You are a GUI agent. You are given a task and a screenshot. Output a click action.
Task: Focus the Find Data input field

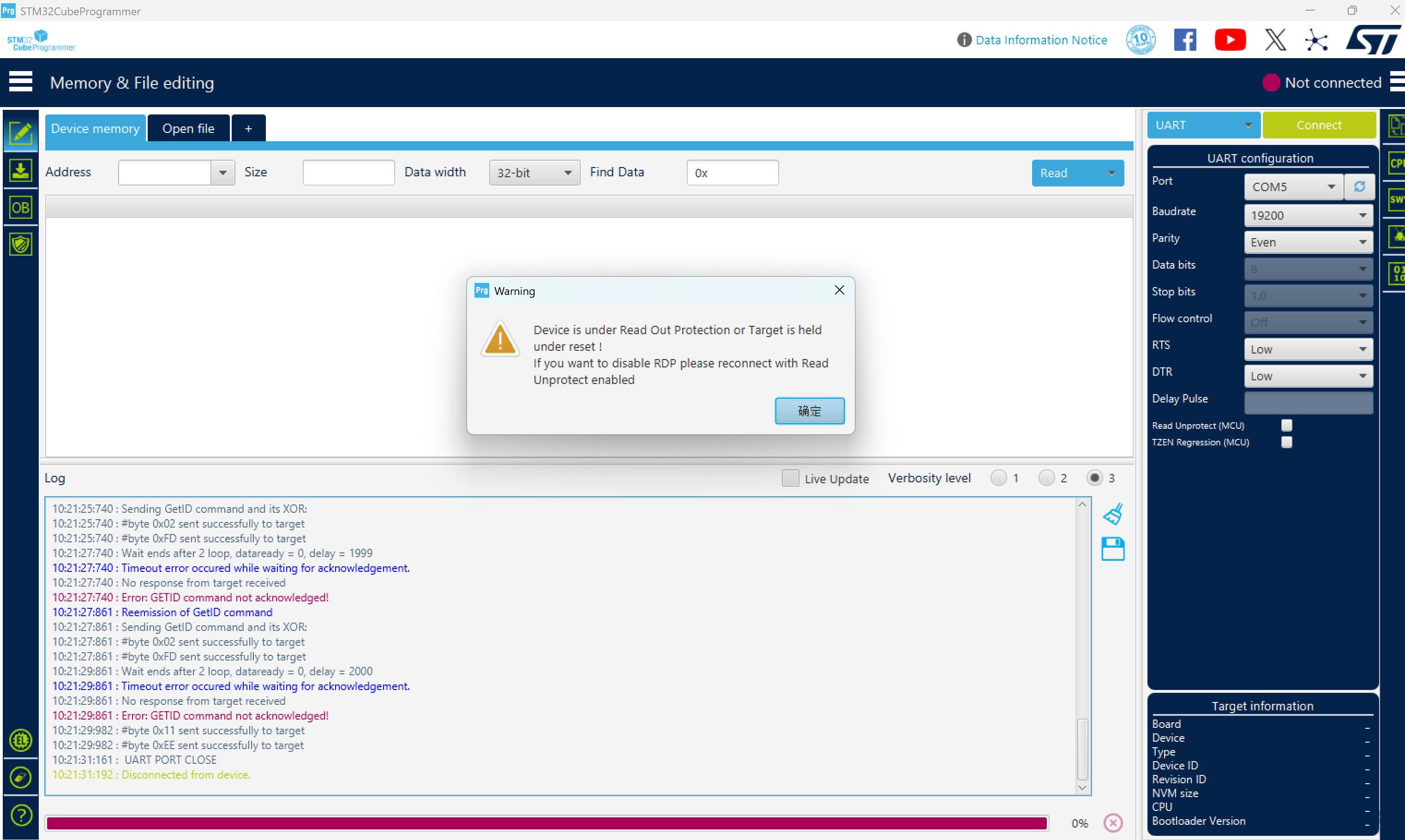point(733,173)
